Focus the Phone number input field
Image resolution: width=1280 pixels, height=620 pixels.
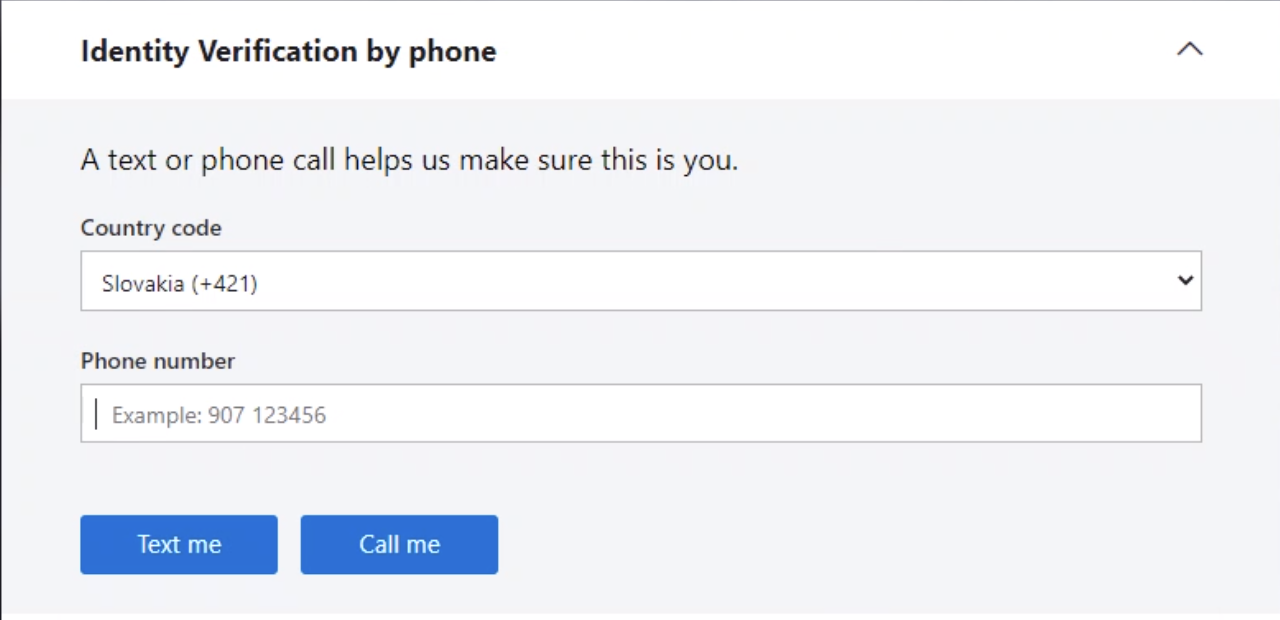click(640, 414)
